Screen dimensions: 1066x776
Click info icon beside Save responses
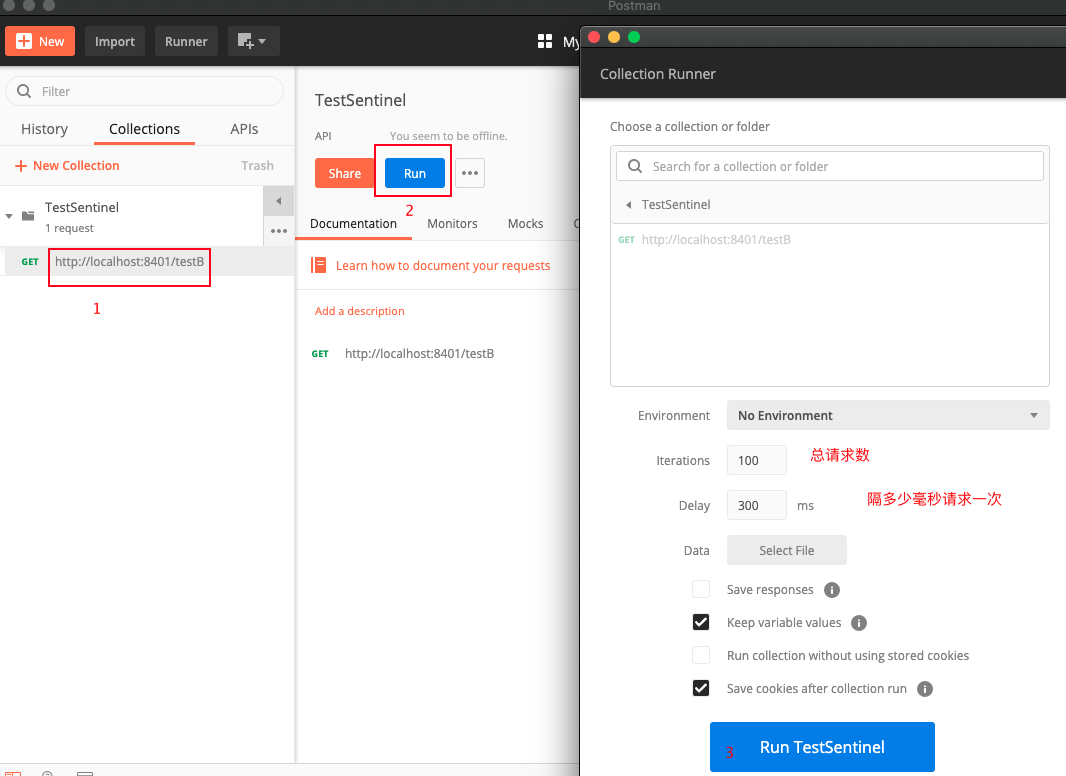click(831, 590)
